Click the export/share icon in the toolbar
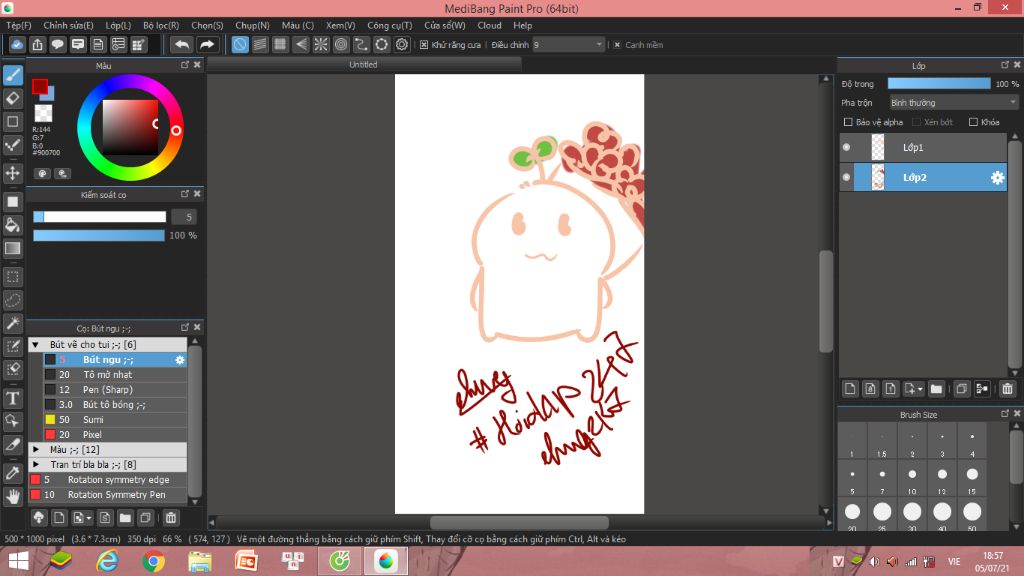This screenshot has width=1024, height=576. [x=37, y=44]
